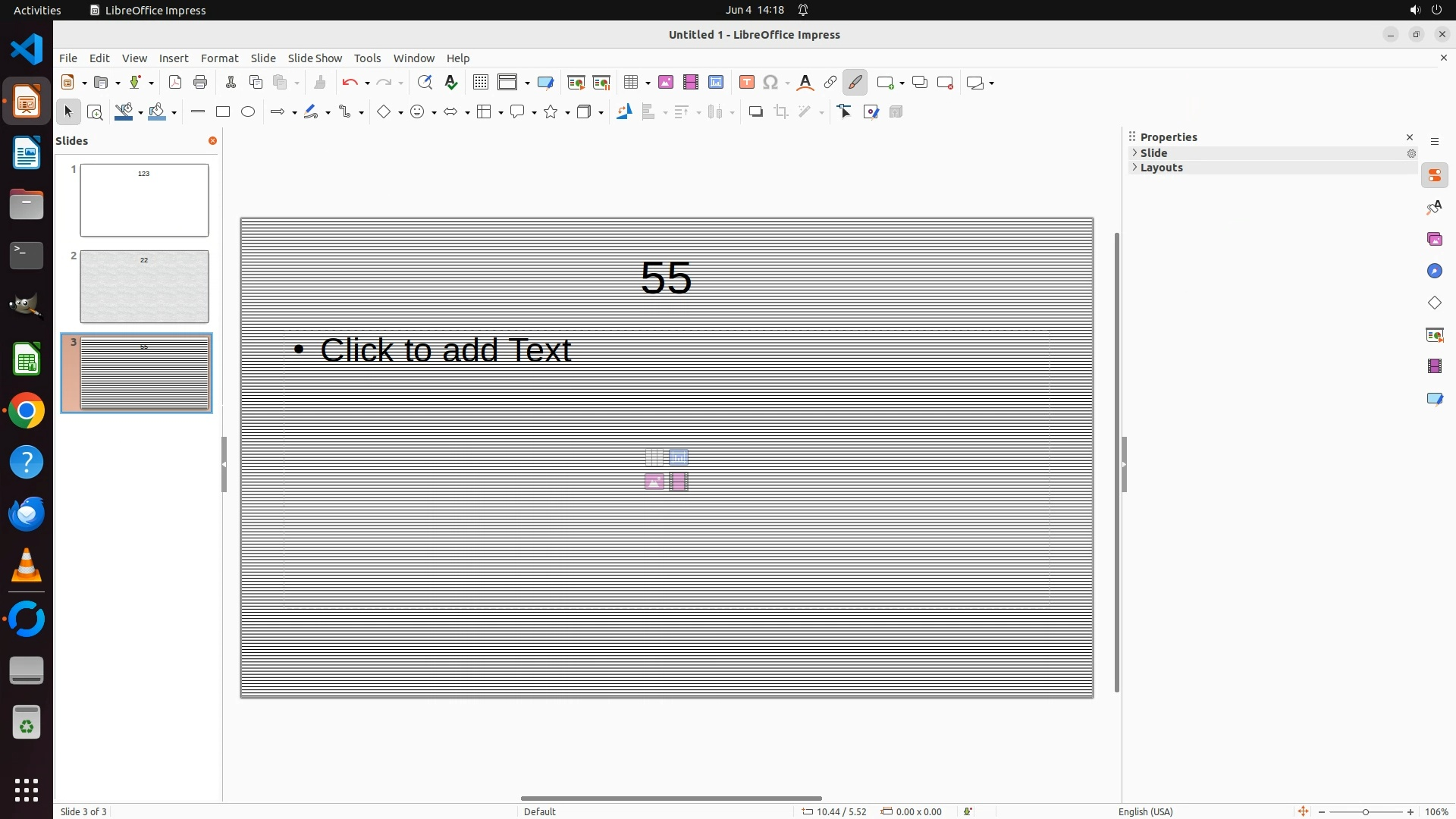The height and width of the screenshot is (819, 1456).
Task: Toggle the Display Grid button
Action: tap(481, 83)
